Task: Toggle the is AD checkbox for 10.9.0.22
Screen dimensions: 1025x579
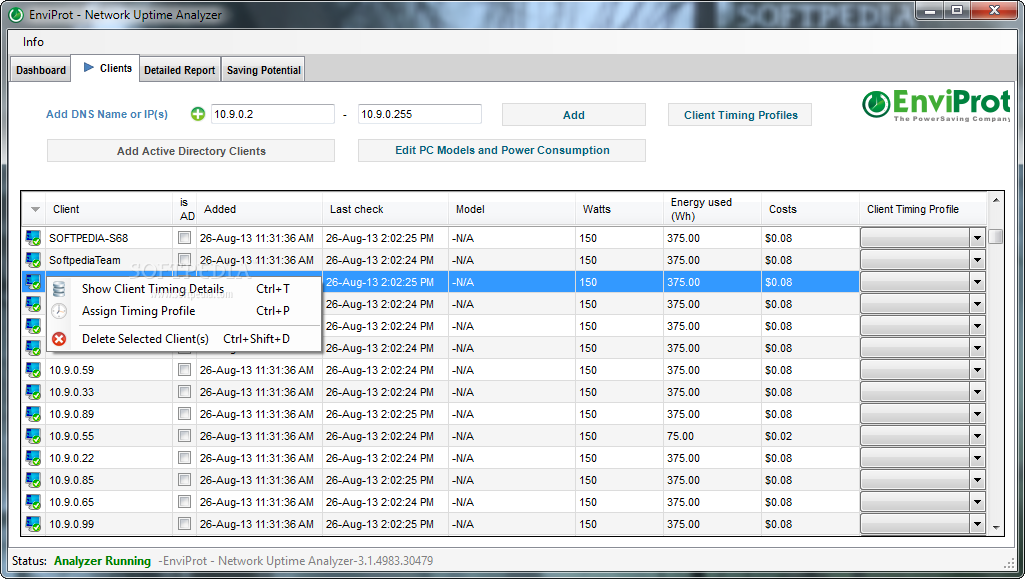Action: (x=184, y=458)
